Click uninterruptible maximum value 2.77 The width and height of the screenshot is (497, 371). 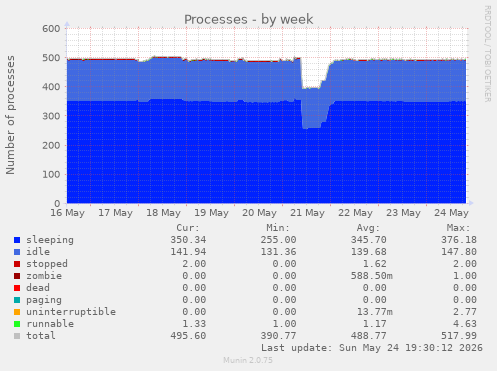click(x=465, y=312)
